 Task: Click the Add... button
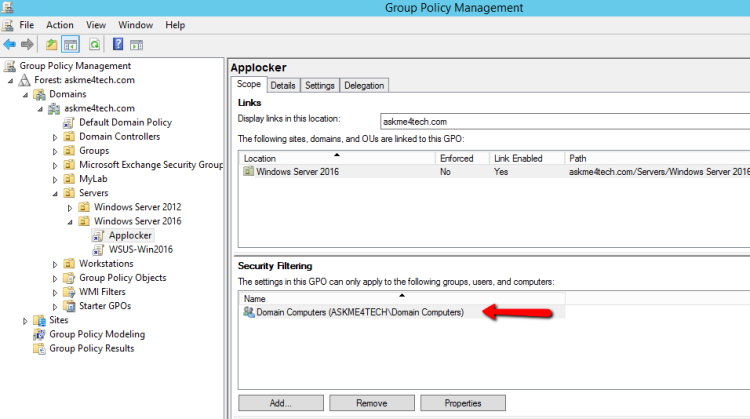pyautogui.click(x=280, y=403)
